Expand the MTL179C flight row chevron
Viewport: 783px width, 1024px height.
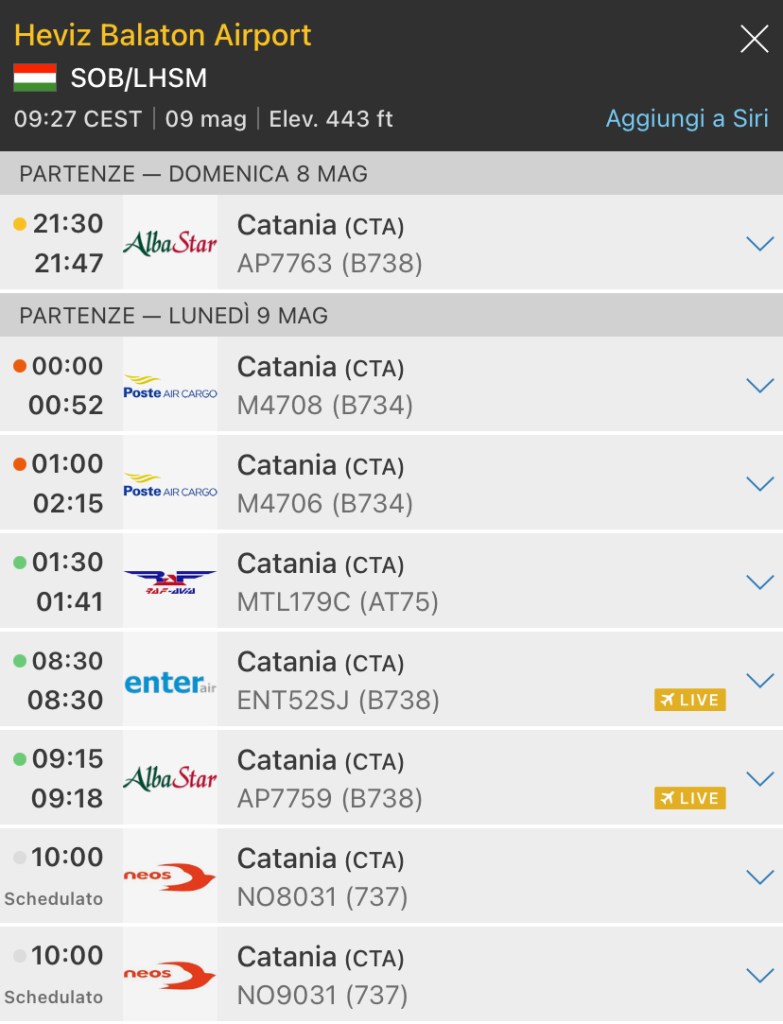(x=760, y=582)
